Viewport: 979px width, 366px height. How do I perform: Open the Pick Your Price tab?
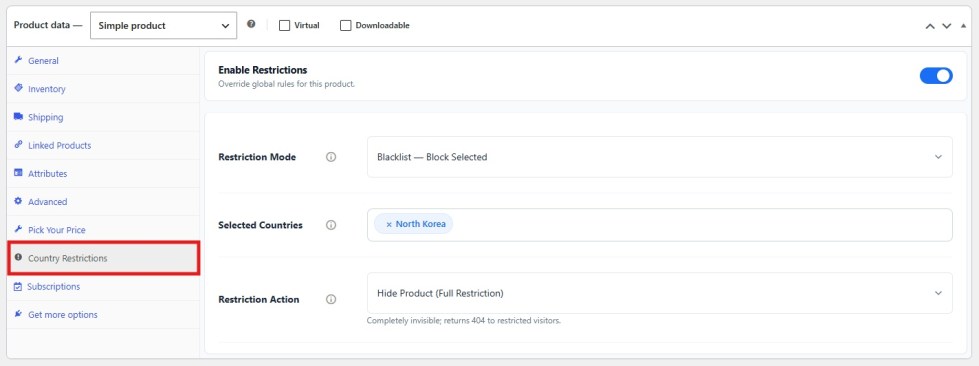103,230
